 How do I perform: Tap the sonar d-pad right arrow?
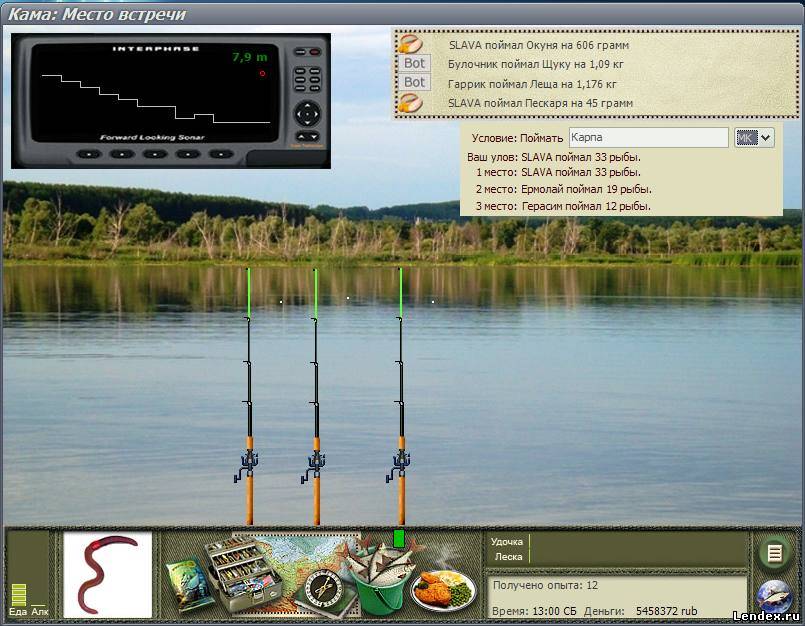coord(317,113)
